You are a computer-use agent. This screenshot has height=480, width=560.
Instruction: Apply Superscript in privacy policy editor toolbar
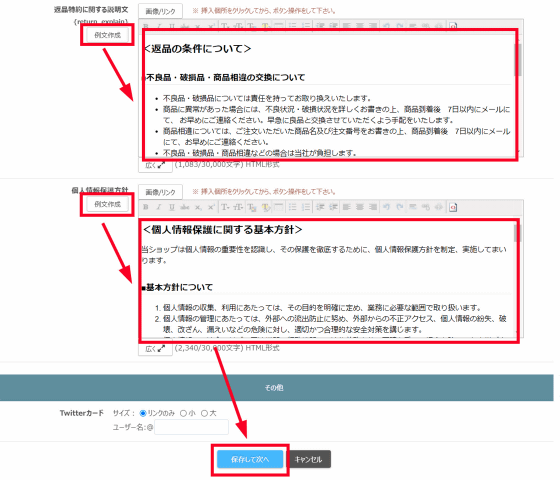[x=211, y=207]
